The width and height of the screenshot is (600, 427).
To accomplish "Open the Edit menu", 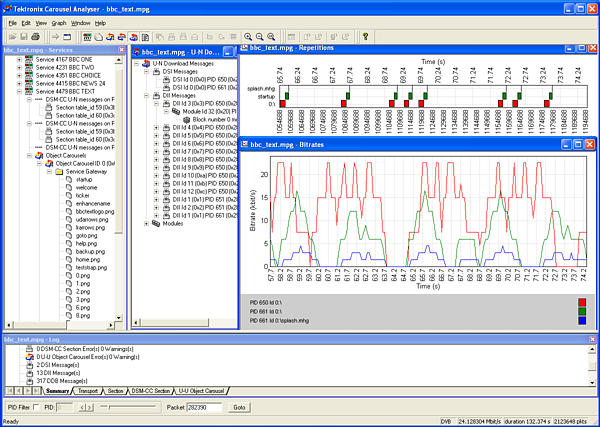I will [26, 23].
